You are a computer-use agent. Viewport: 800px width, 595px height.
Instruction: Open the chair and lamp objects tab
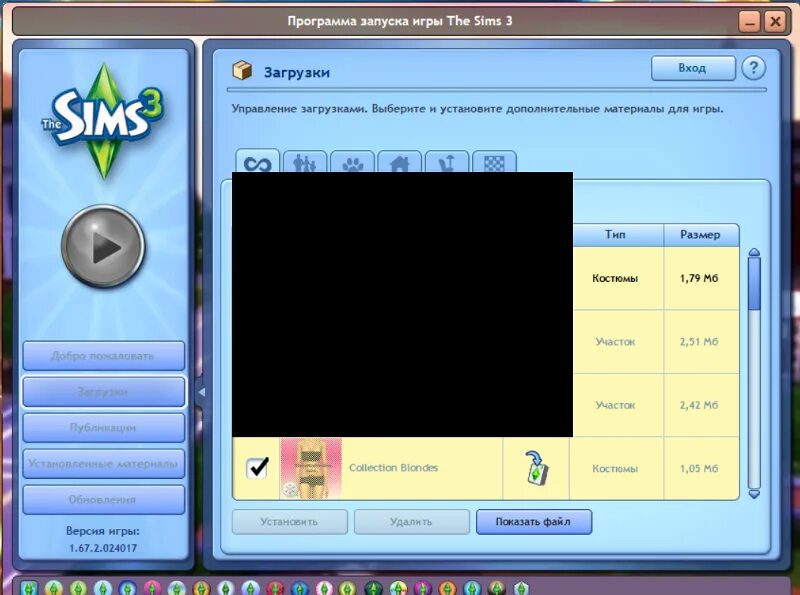pos(446,162)
